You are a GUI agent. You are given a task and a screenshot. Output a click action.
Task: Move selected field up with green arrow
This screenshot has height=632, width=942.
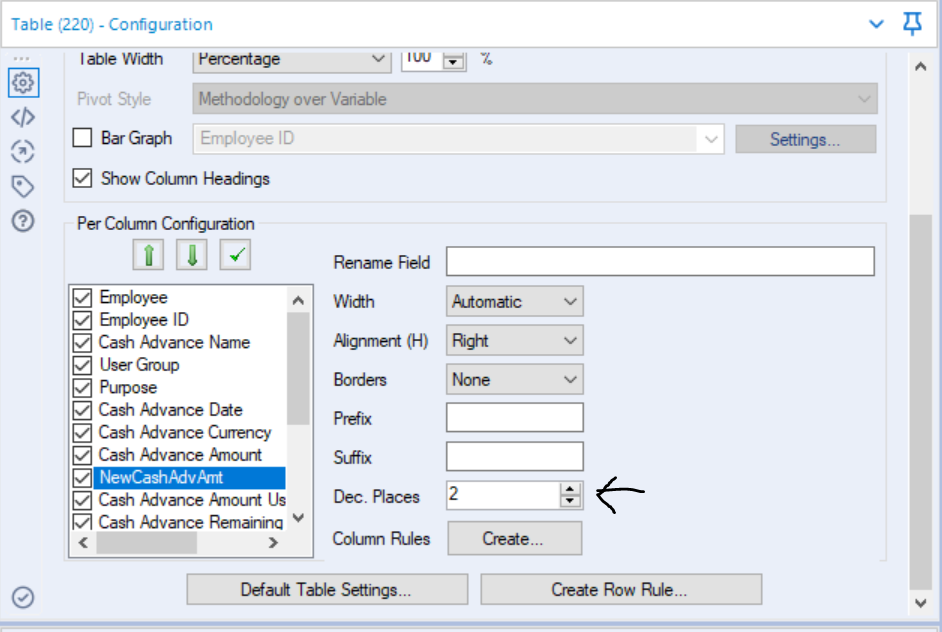click(148, 254)
